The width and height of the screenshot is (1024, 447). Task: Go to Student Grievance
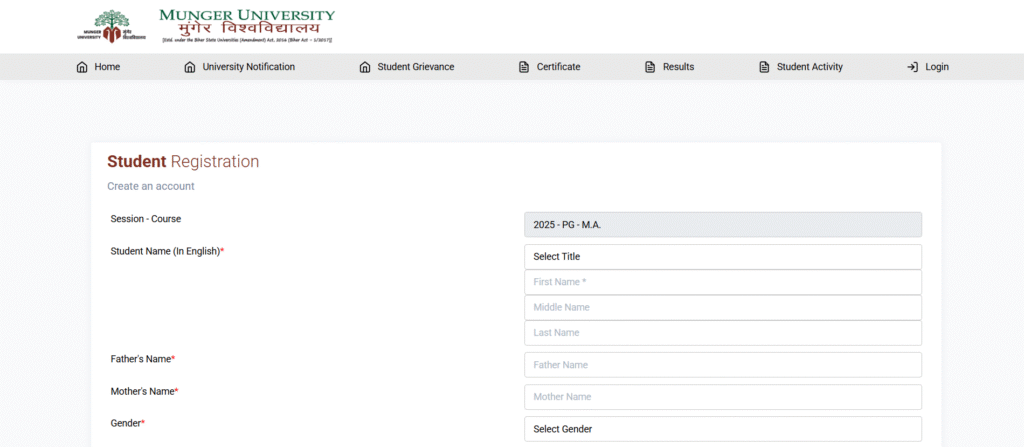pos(415,67)
